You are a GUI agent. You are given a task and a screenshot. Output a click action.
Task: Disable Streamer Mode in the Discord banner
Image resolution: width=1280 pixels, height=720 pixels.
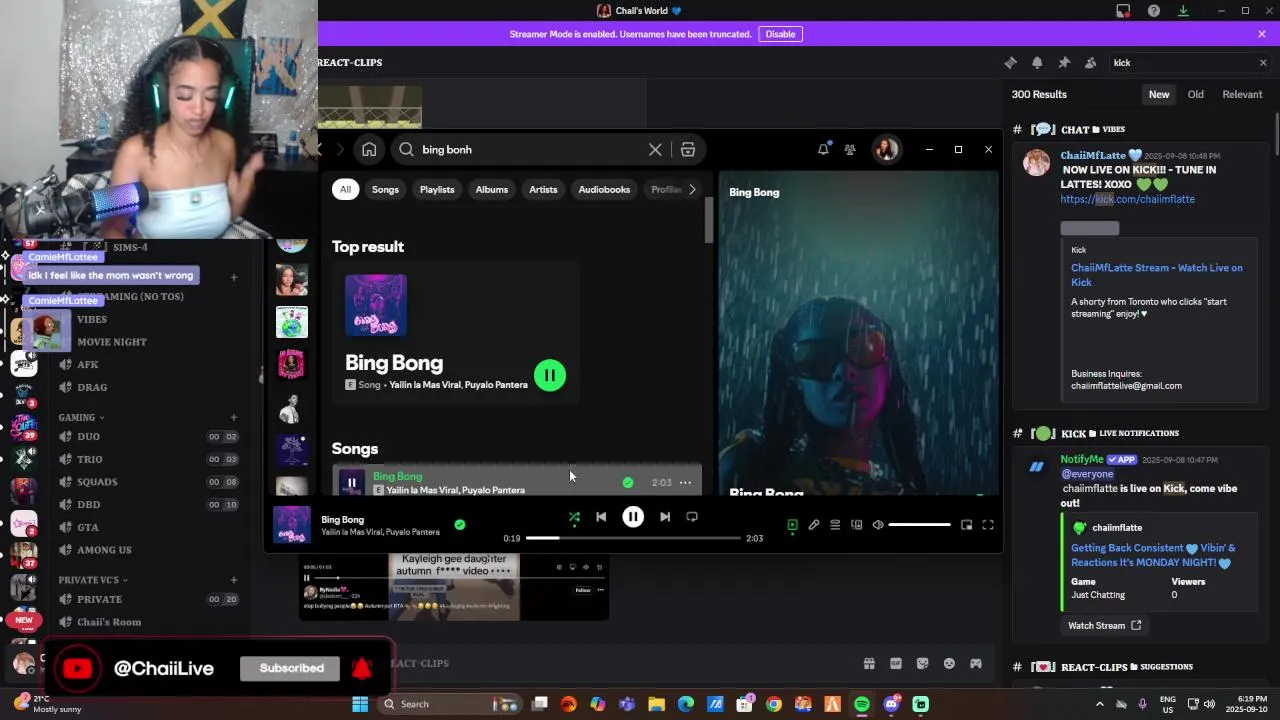(x=780, y=34)
